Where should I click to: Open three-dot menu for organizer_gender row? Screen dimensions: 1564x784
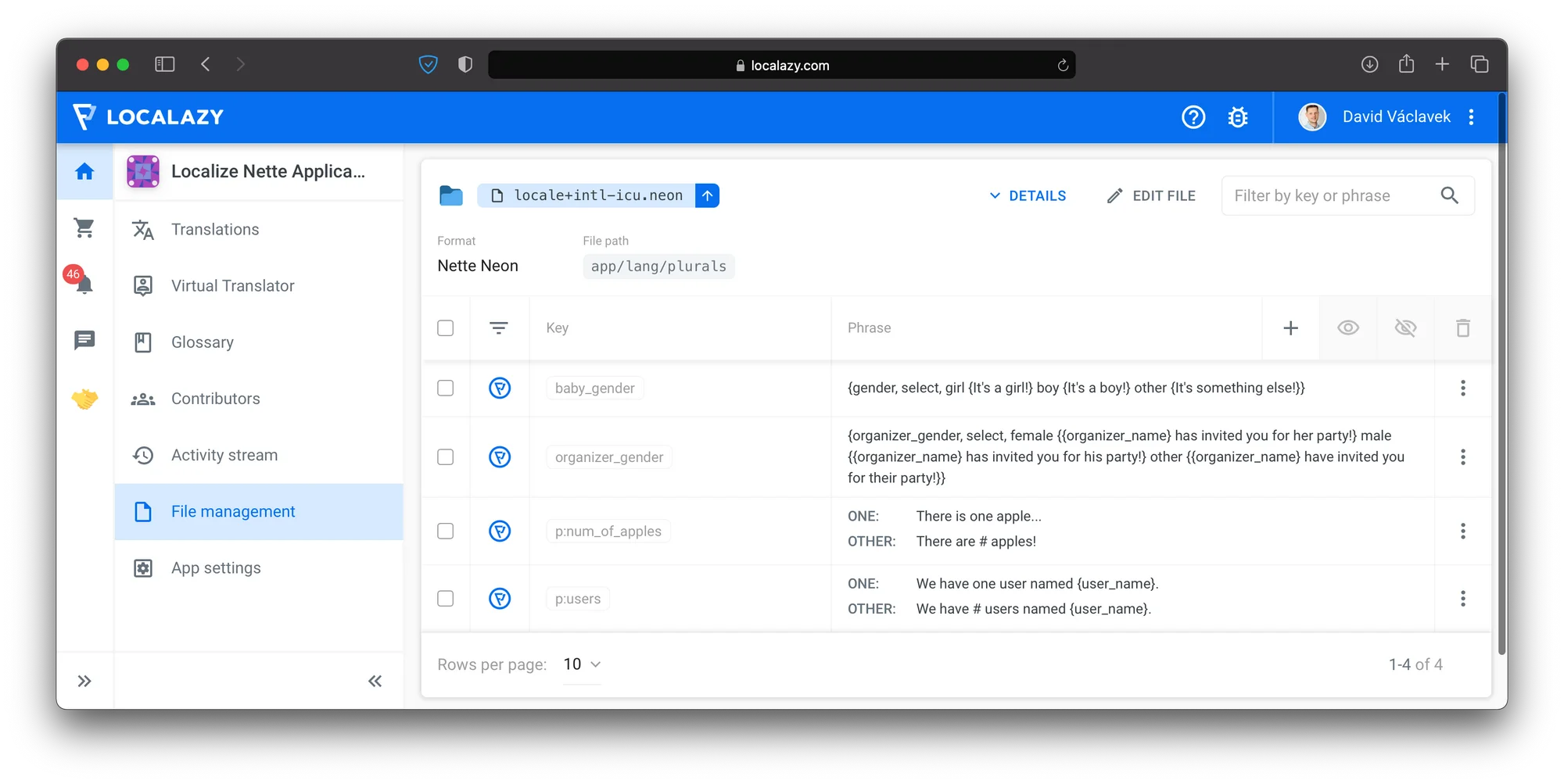click(1462, 457)
